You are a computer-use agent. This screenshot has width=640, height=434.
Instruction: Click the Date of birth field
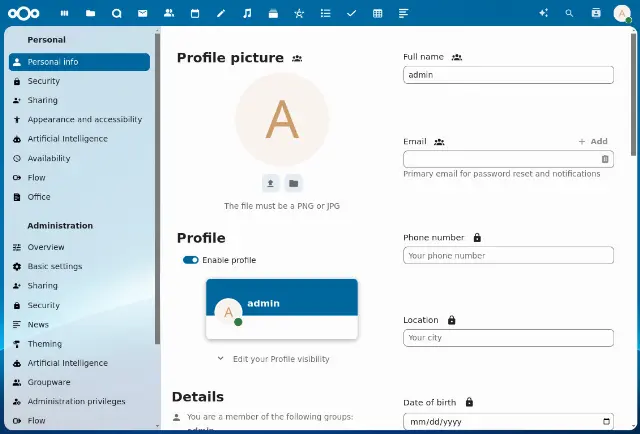click(x=508, y=422)
